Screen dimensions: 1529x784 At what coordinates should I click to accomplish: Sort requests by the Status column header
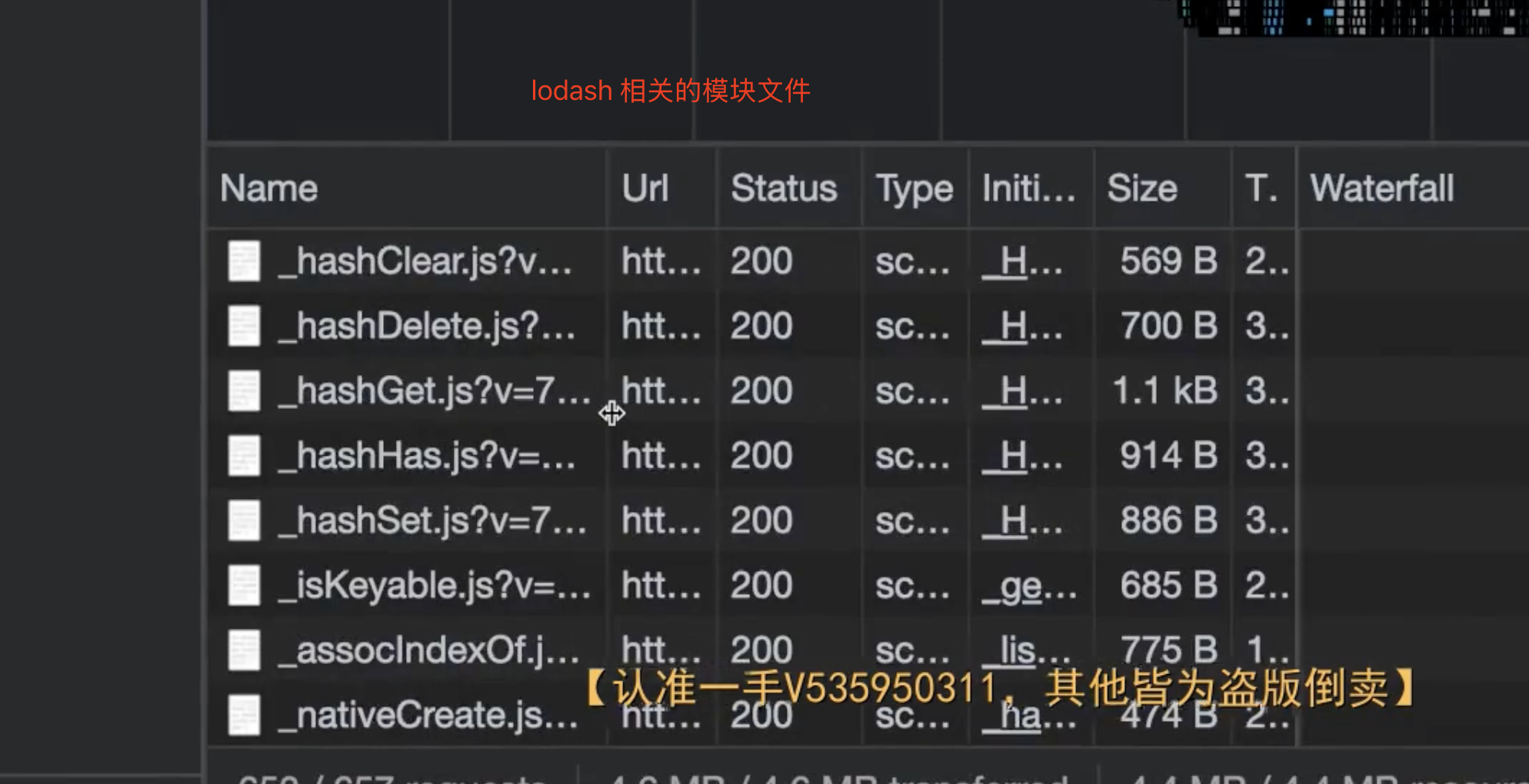[783, 188]
